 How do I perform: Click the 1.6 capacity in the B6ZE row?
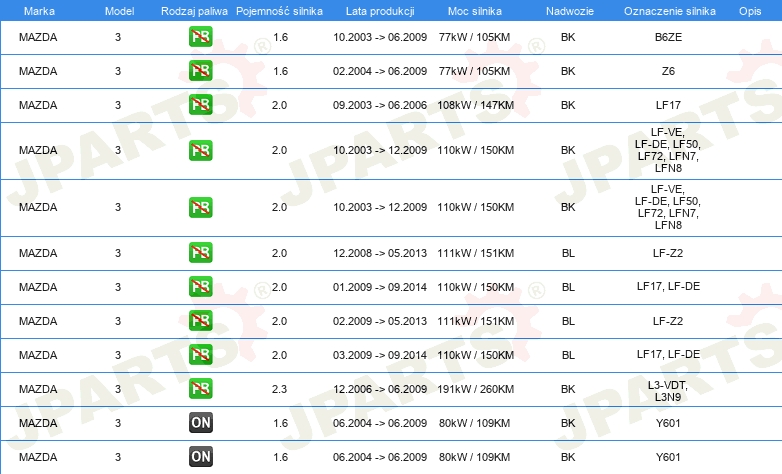tap(280, 37)
